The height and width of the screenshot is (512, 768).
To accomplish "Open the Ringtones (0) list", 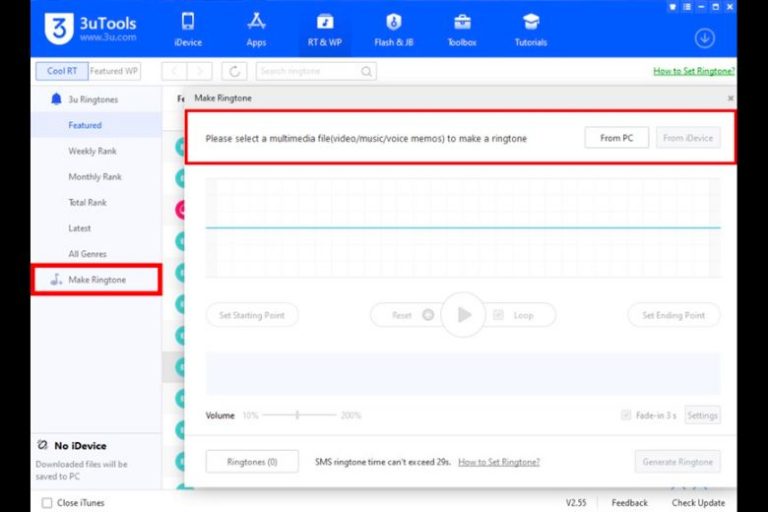I will click(252, 462).
